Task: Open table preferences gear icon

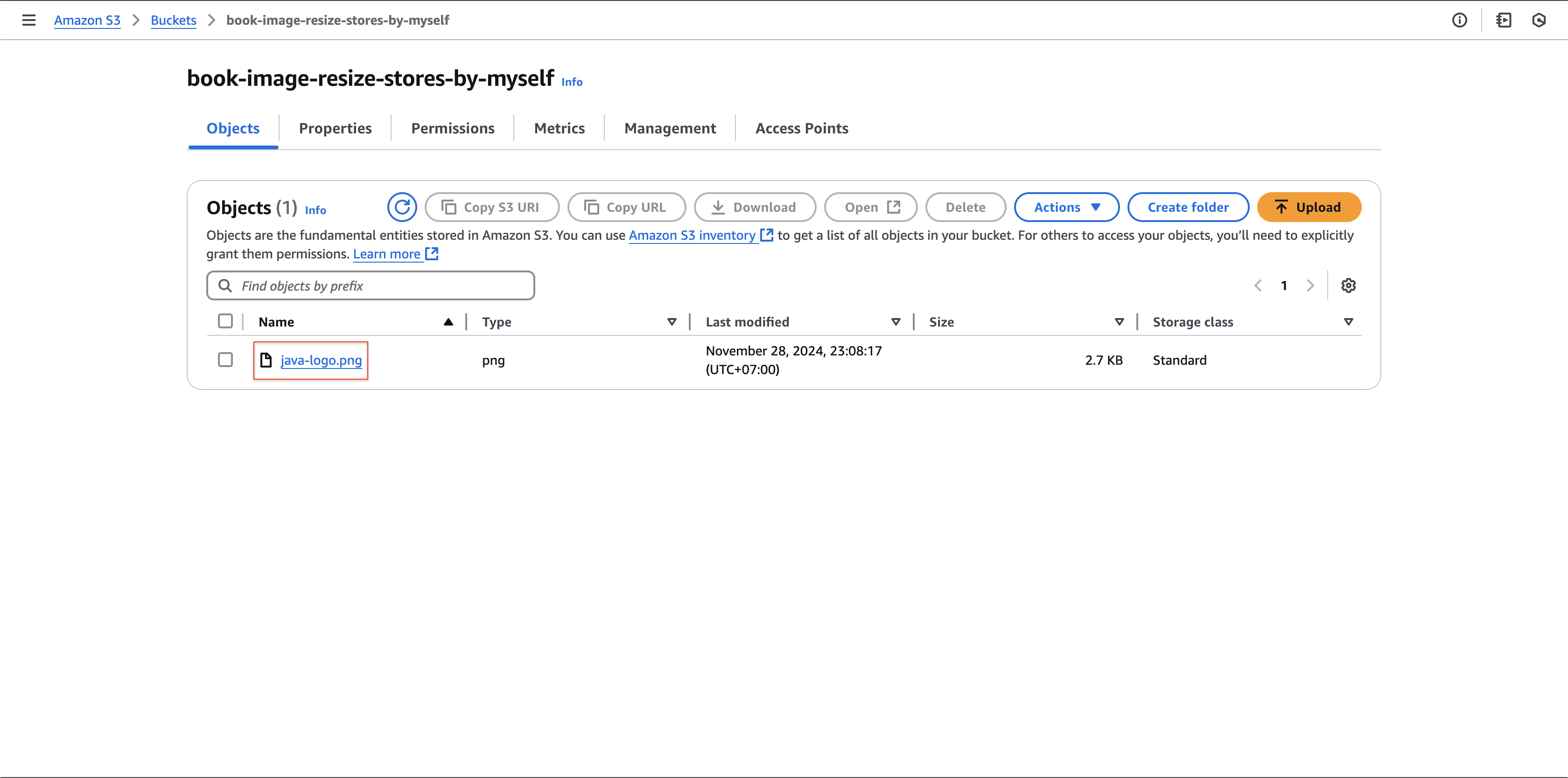Action: coord(1348,285)
